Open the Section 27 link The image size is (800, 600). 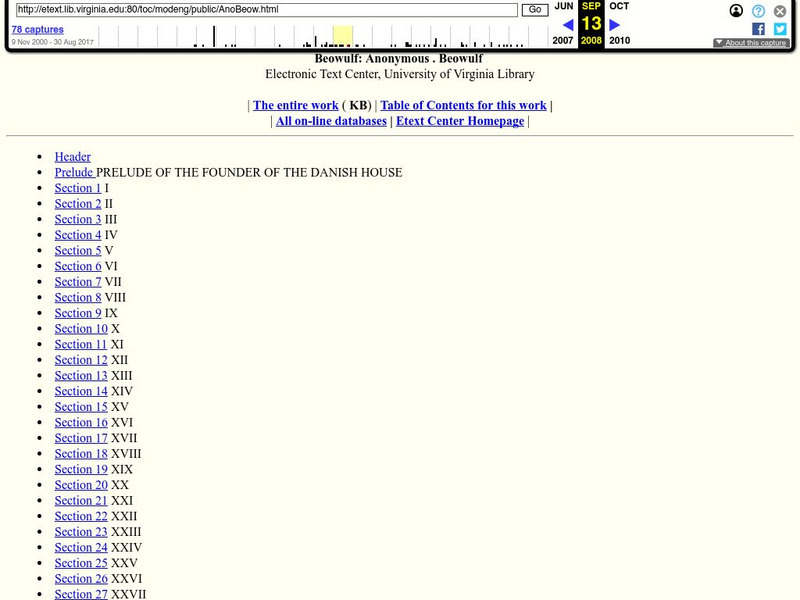pos(81,594)
